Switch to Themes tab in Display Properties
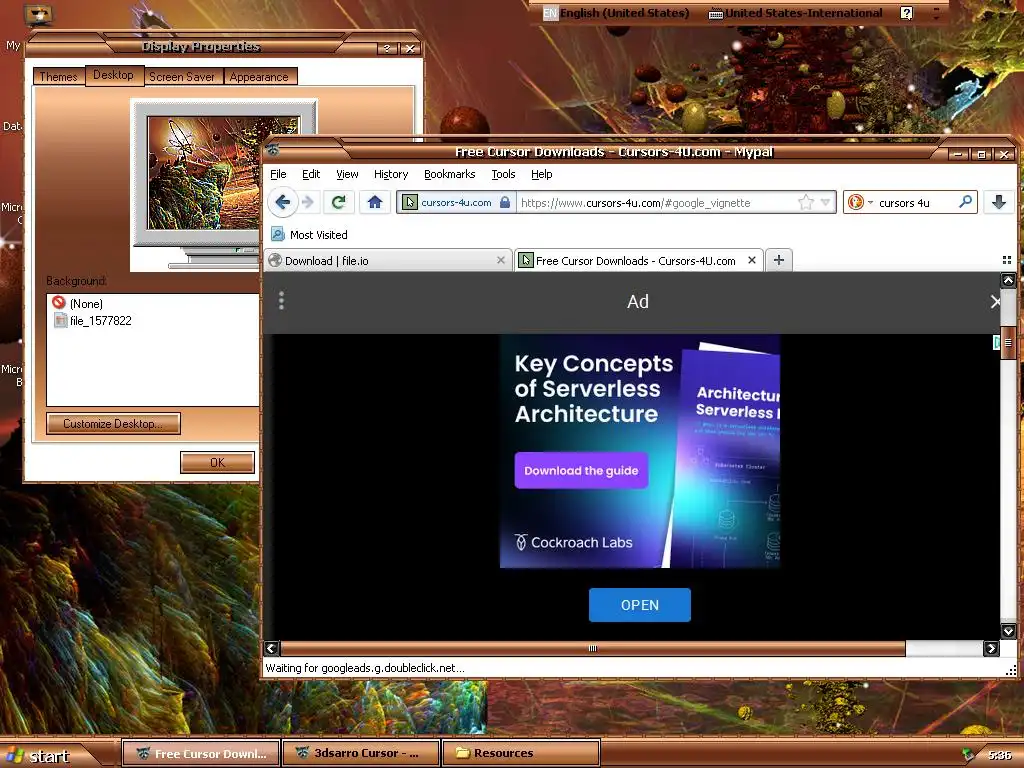This screenshot has height=768, width=1024. click(58, 76)
